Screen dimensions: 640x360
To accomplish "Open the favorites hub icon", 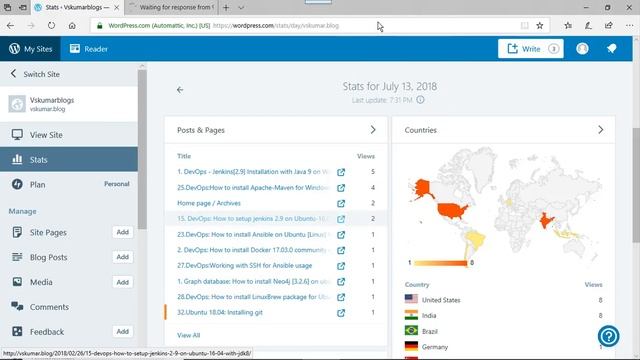I will click(568, 26).
